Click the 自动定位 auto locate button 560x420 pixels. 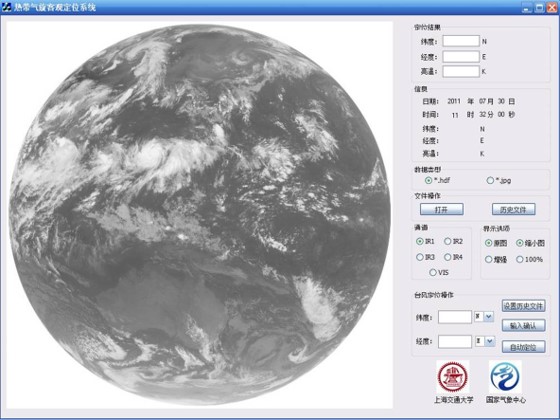pyautogui.click(x=524, y=346)
